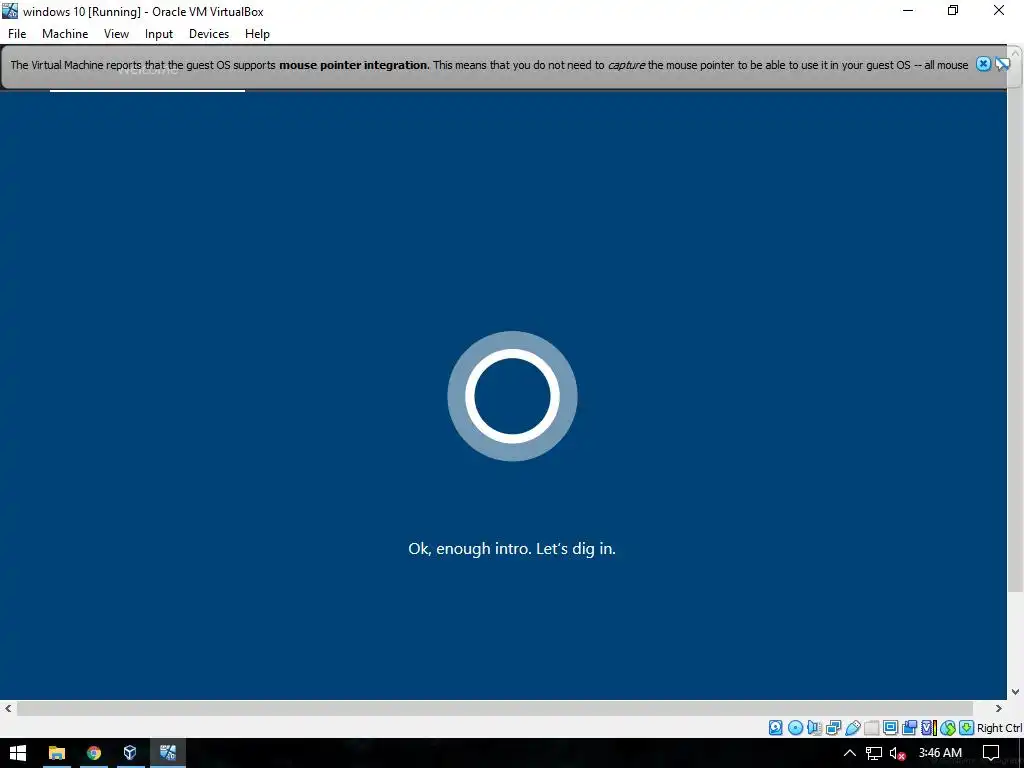Click the optical disk indicator icon
1024x768 pixels.
tap(795, 728)
